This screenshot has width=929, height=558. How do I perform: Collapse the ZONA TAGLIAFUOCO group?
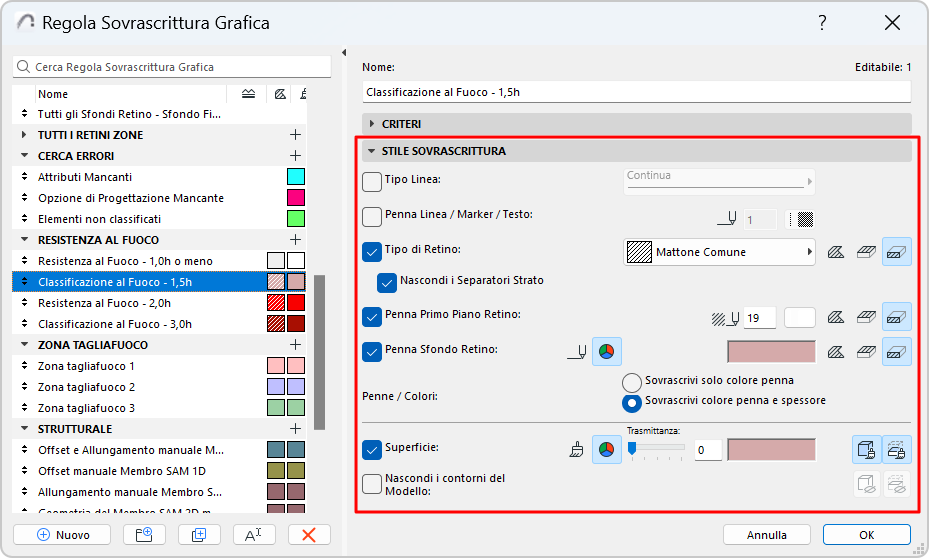pos(24,344)
